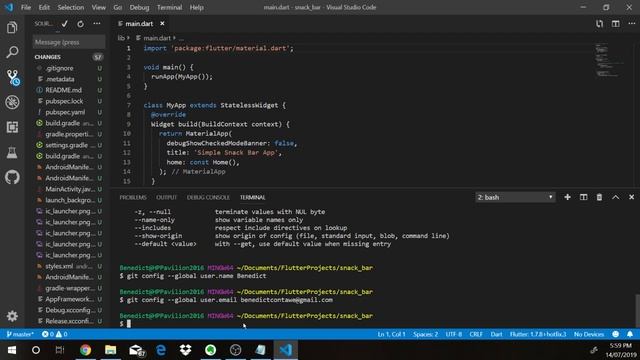Click the commit message input field

tap(69, 42)
